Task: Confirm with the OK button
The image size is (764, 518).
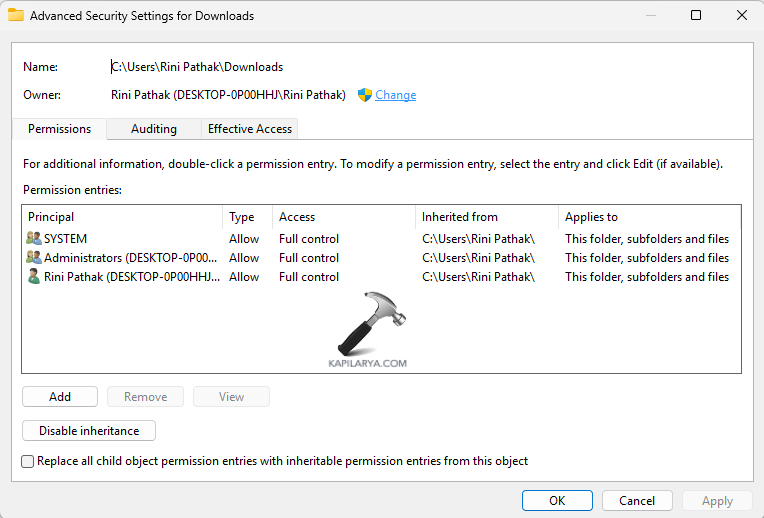Action: [557, 500]
